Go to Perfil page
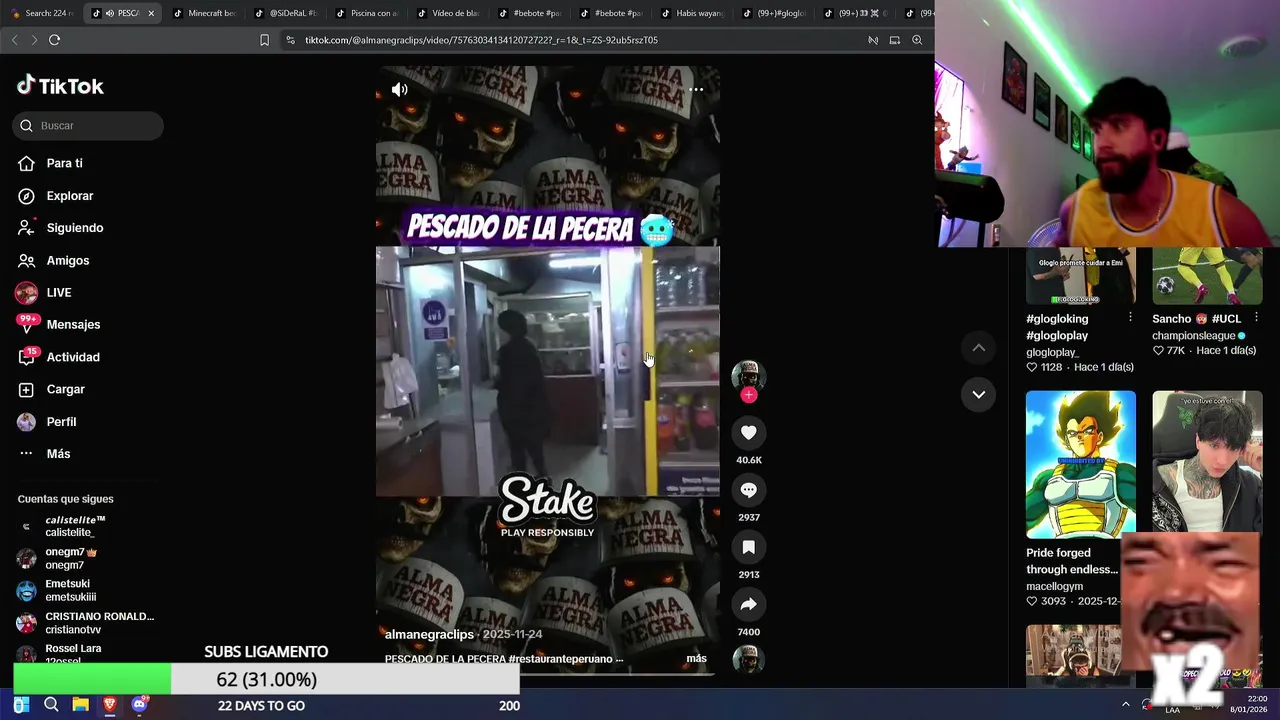1280x720 pixels. 61,421
